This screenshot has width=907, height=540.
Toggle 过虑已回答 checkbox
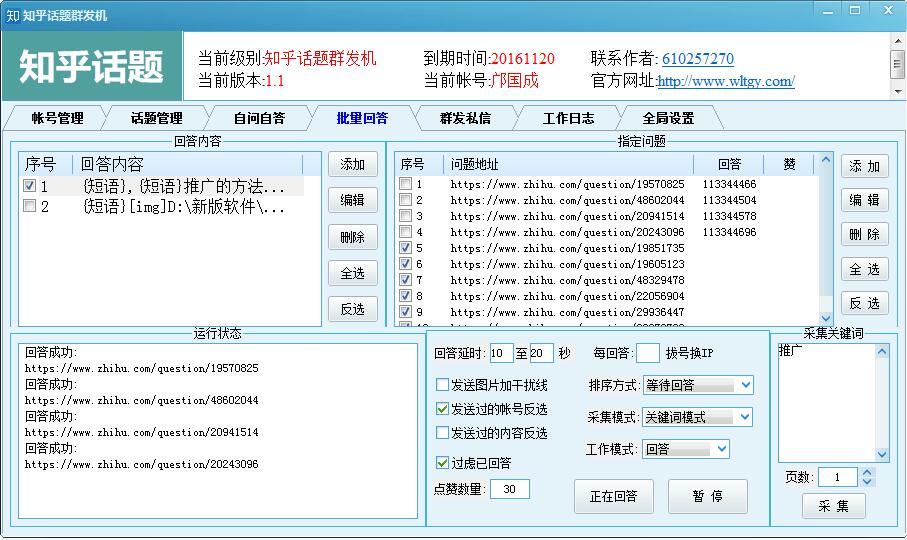click(x=443, y=463)
